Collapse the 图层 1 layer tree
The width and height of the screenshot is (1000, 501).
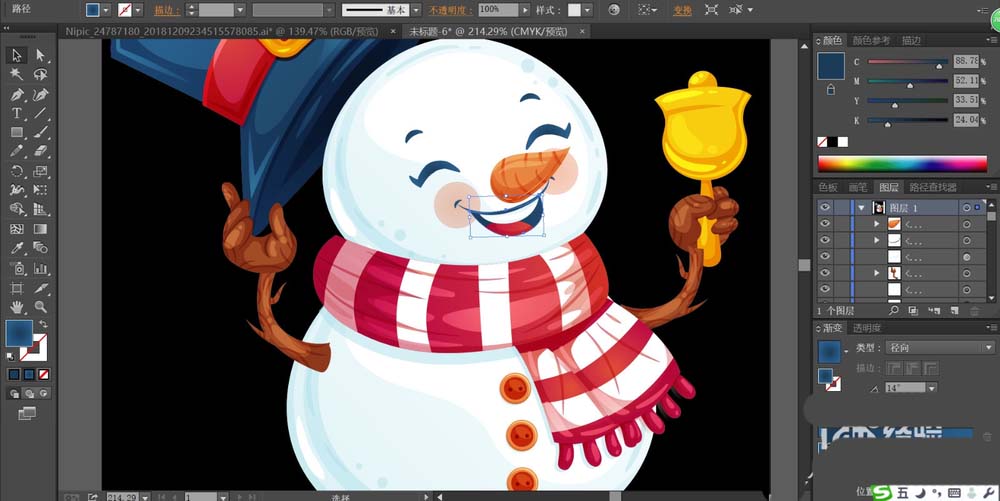pos(862,207)
